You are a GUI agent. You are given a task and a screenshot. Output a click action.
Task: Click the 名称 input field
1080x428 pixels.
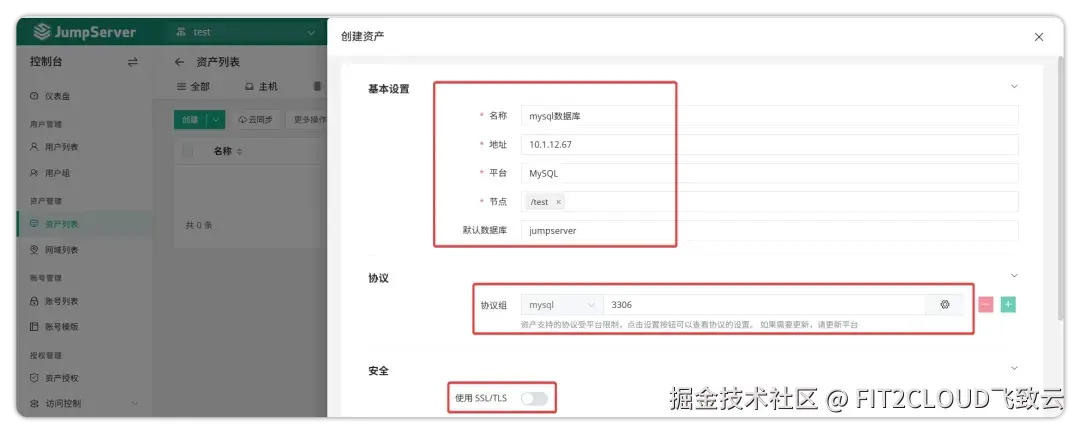click(769, 116)
